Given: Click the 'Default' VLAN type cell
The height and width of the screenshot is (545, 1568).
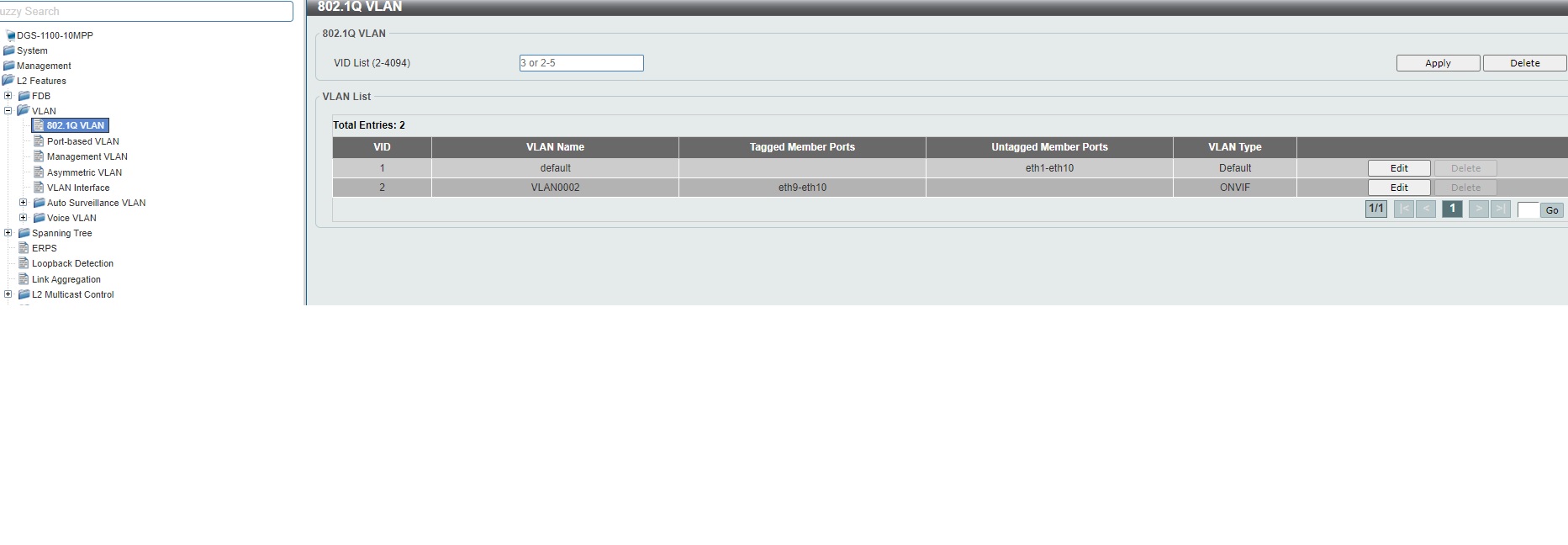Looking at the screenshot, I should (x=1235, y=168).
